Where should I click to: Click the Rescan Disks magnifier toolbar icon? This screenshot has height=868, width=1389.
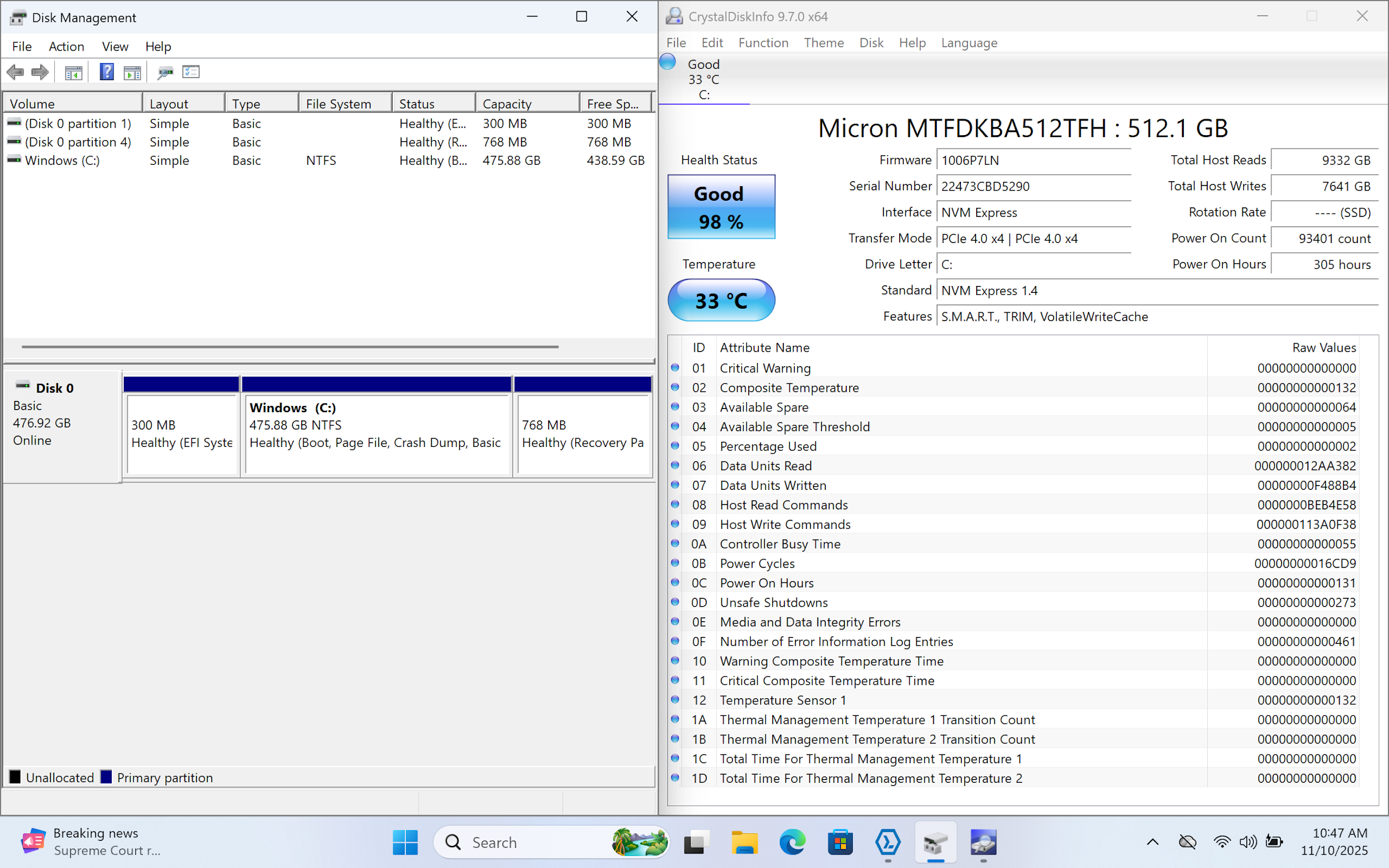coord(165,73)
